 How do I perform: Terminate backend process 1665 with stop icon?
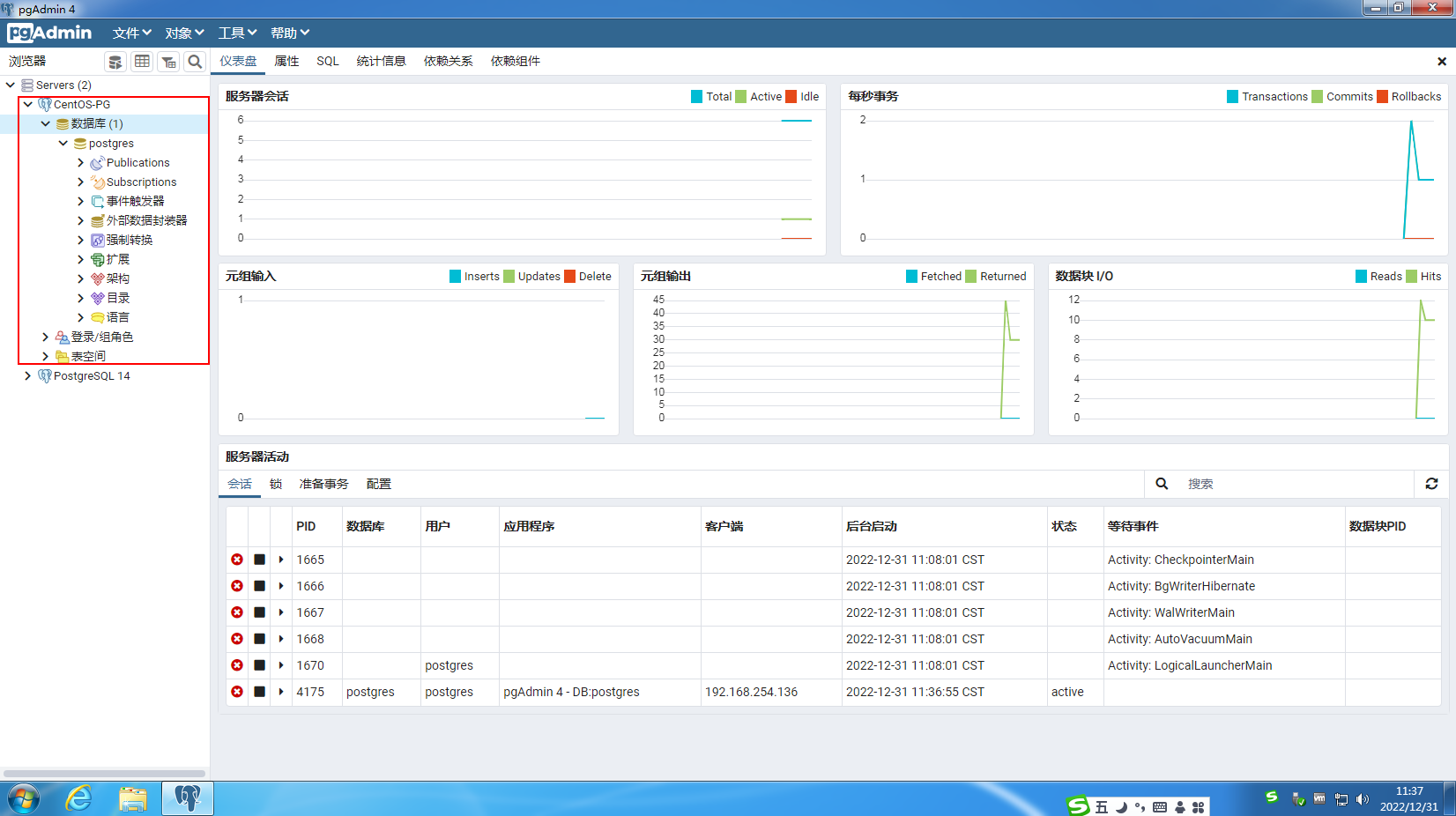(258, 560)
